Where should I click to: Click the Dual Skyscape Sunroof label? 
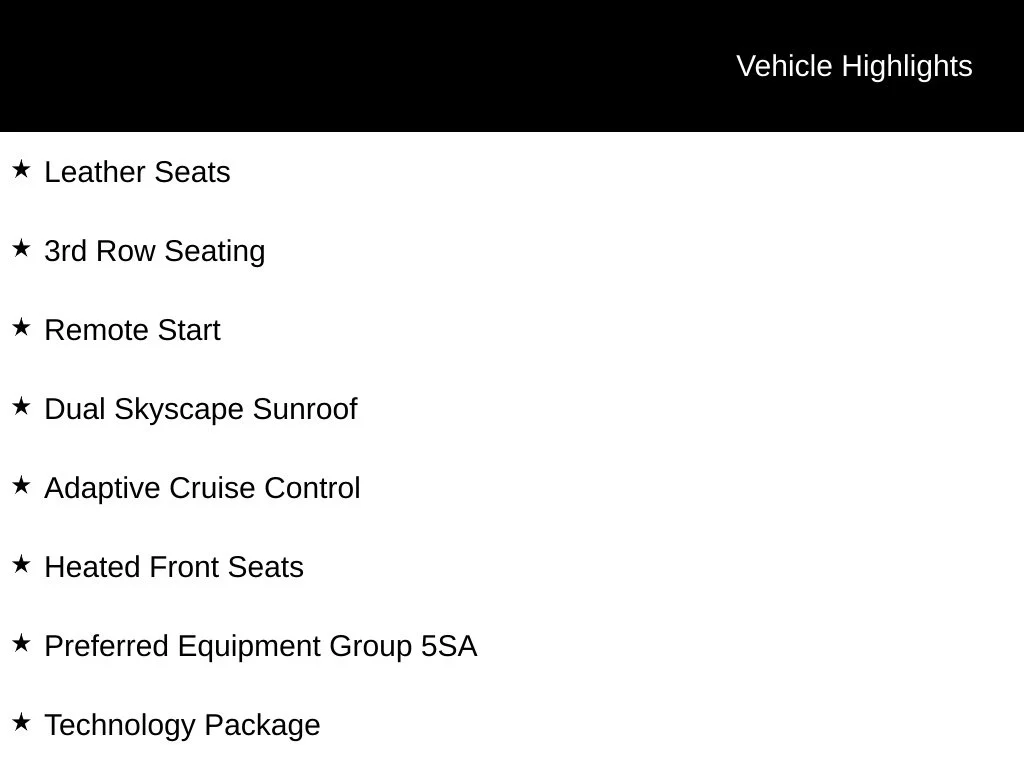200,410
